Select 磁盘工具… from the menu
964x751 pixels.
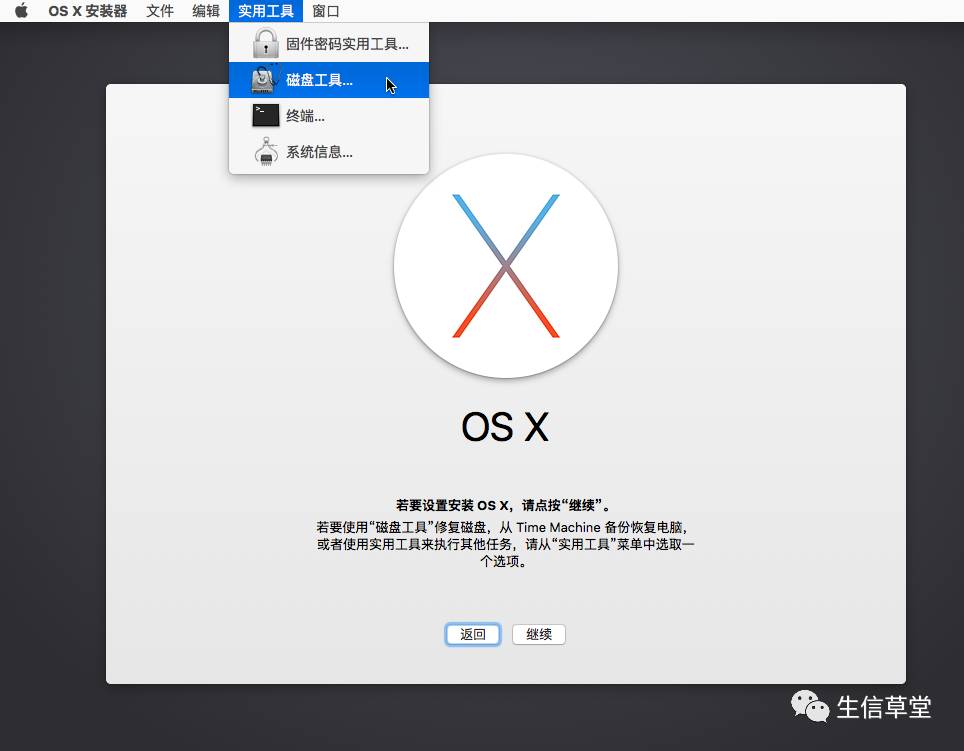click(x=329, y=80)
